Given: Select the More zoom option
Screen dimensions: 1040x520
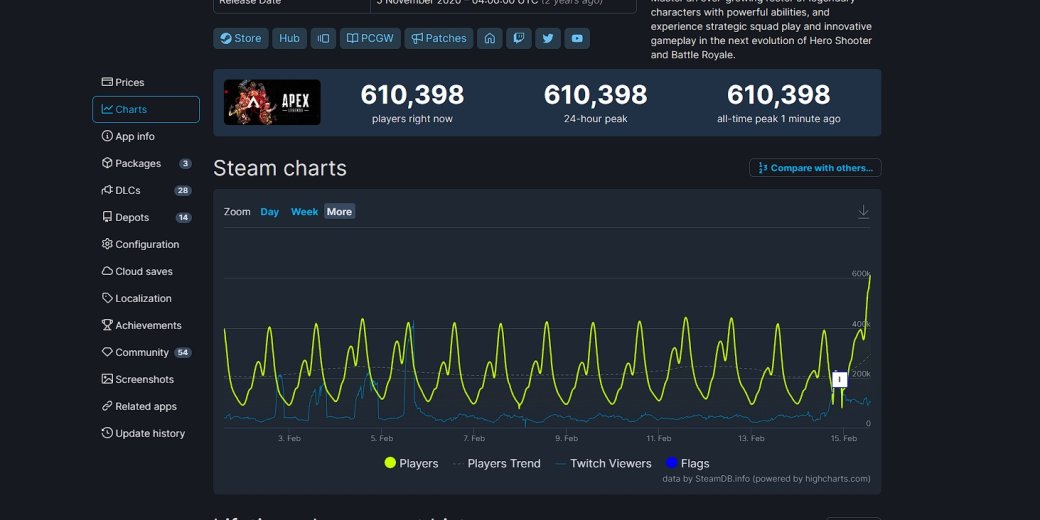Looking at the screenshot, I should point(340,212).
